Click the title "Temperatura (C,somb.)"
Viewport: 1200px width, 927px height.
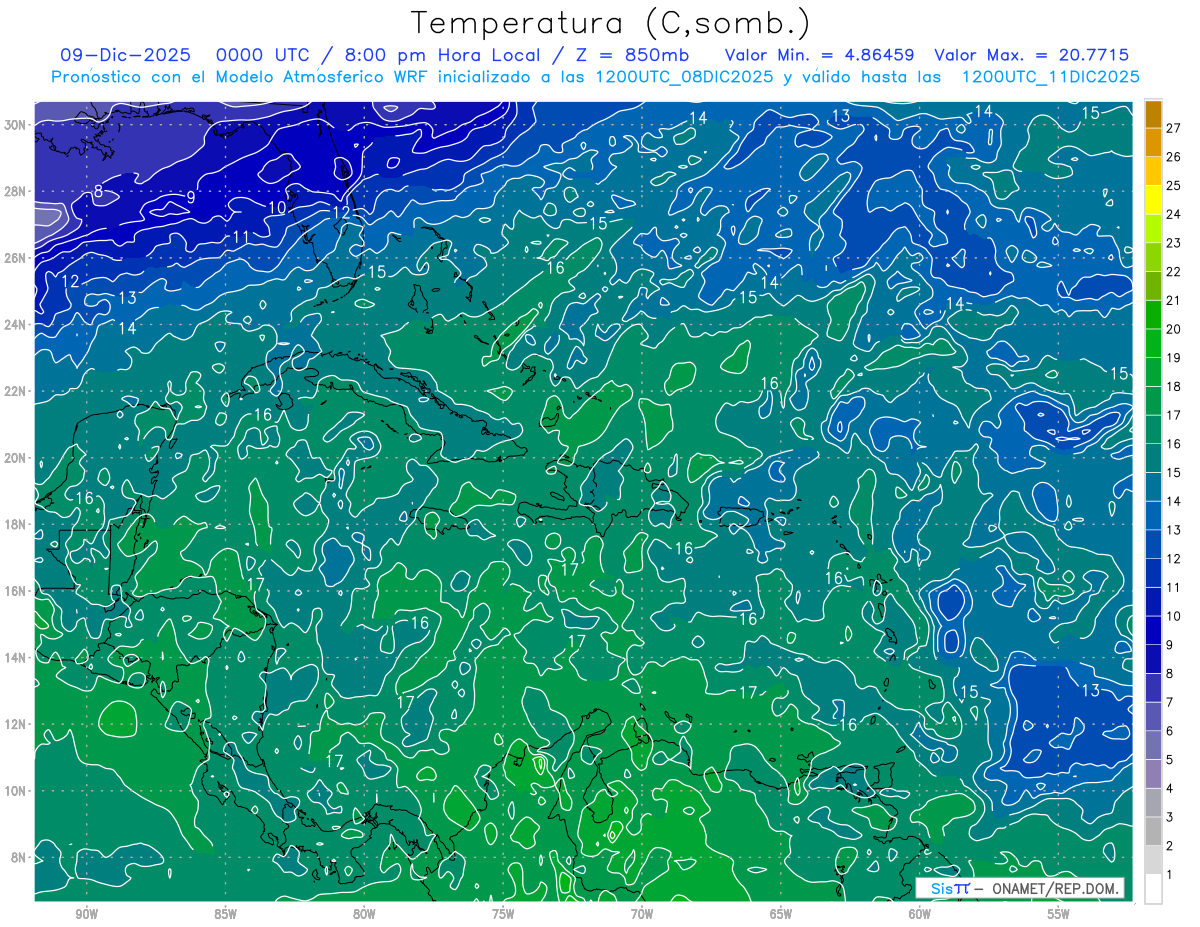coord(611,23)
